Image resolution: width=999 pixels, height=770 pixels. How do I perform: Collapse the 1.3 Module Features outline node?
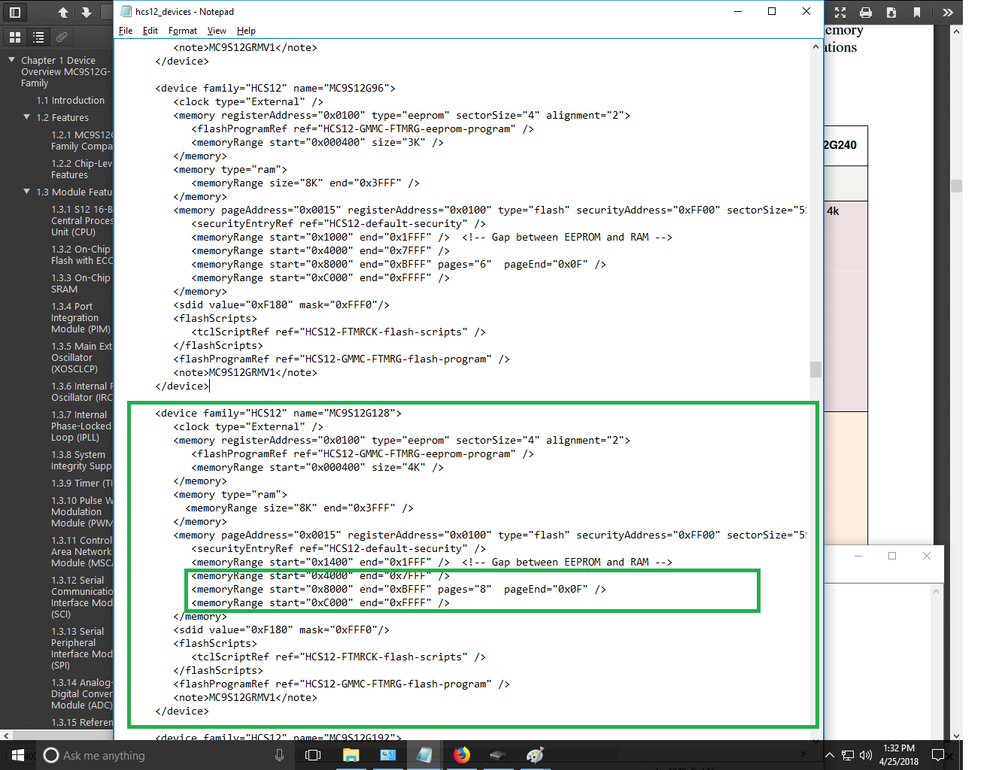coord(27,192)
